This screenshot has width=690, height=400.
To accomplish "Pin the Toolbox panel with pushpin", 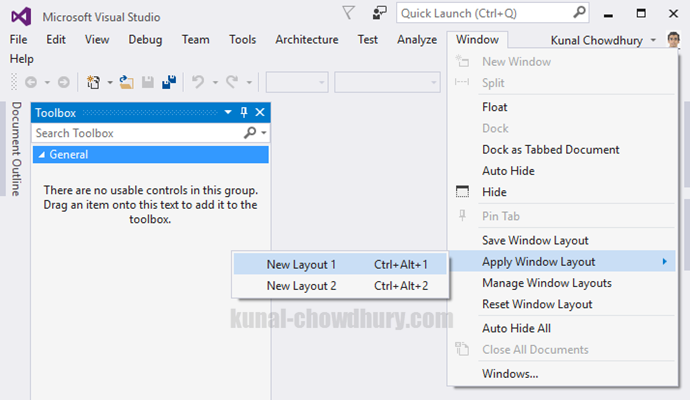I will [244, 112].
